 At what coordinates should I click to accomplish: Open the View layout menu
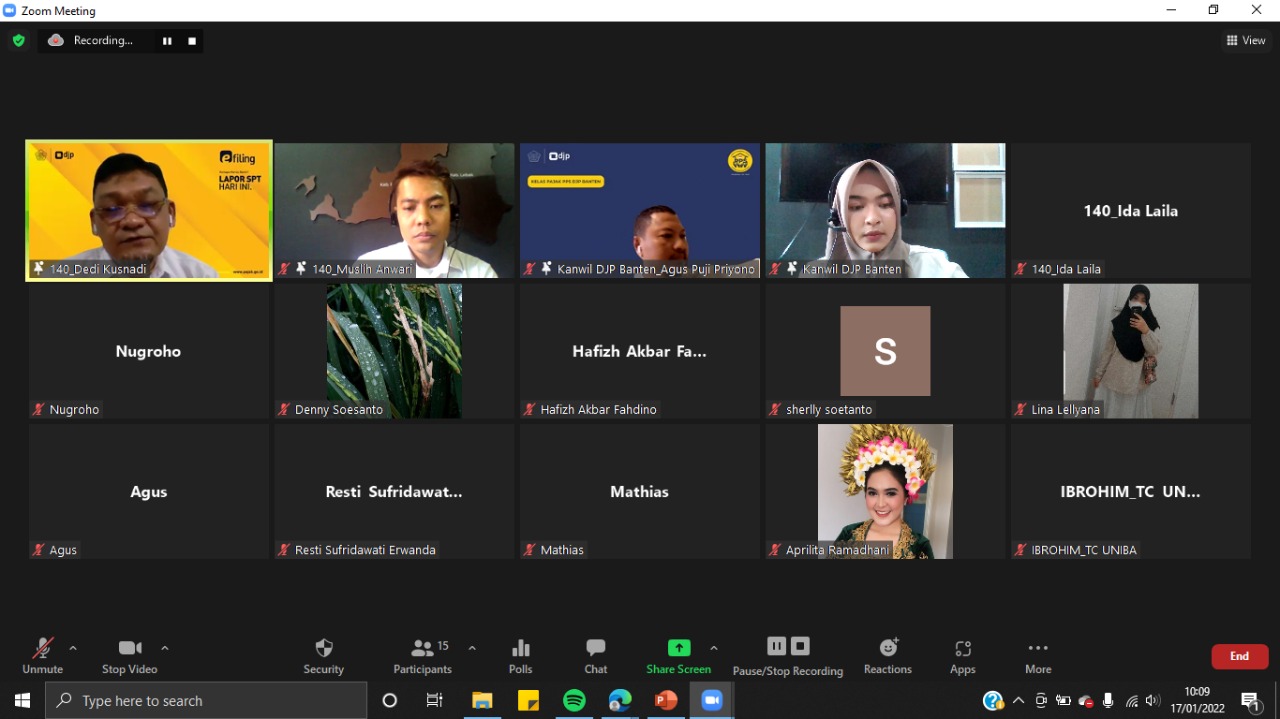coord(1246,41)
